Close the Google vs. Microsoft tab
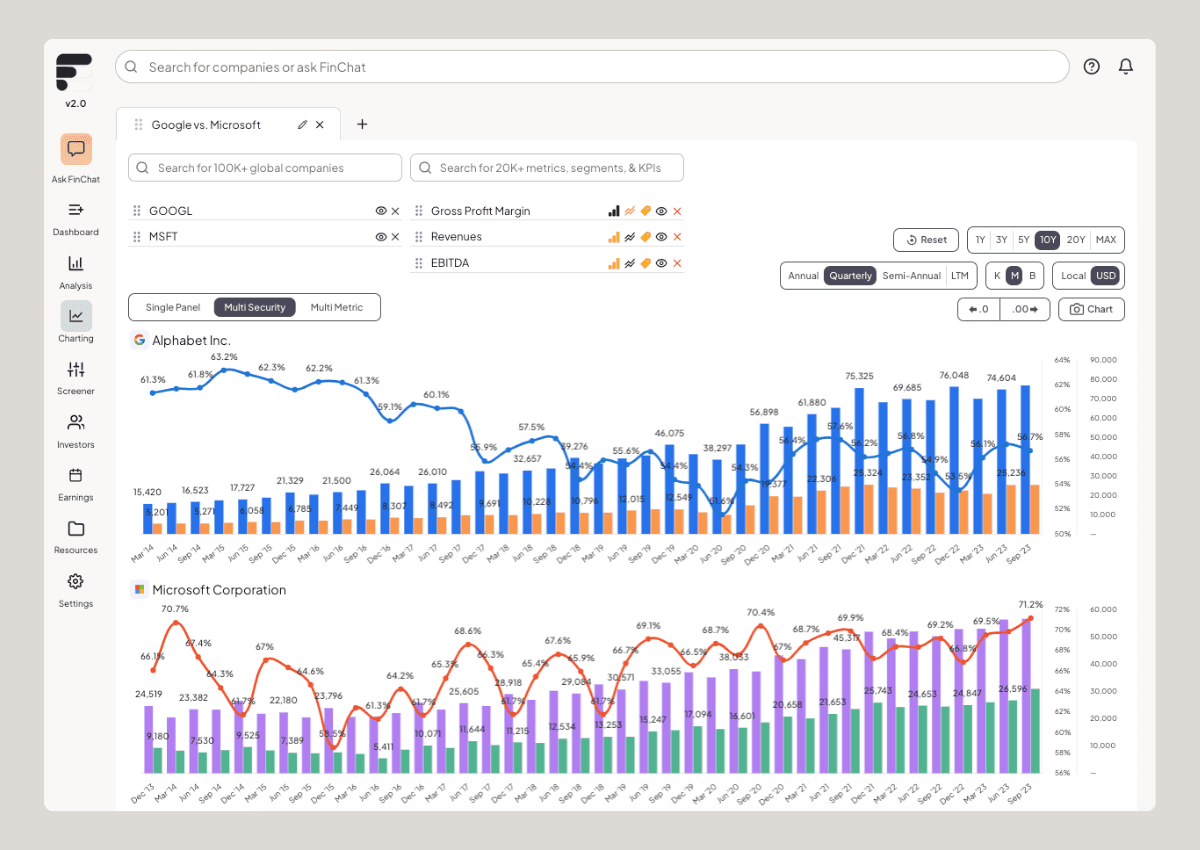Viewport: 1200px width, 850px height. [x=320, y=125]
